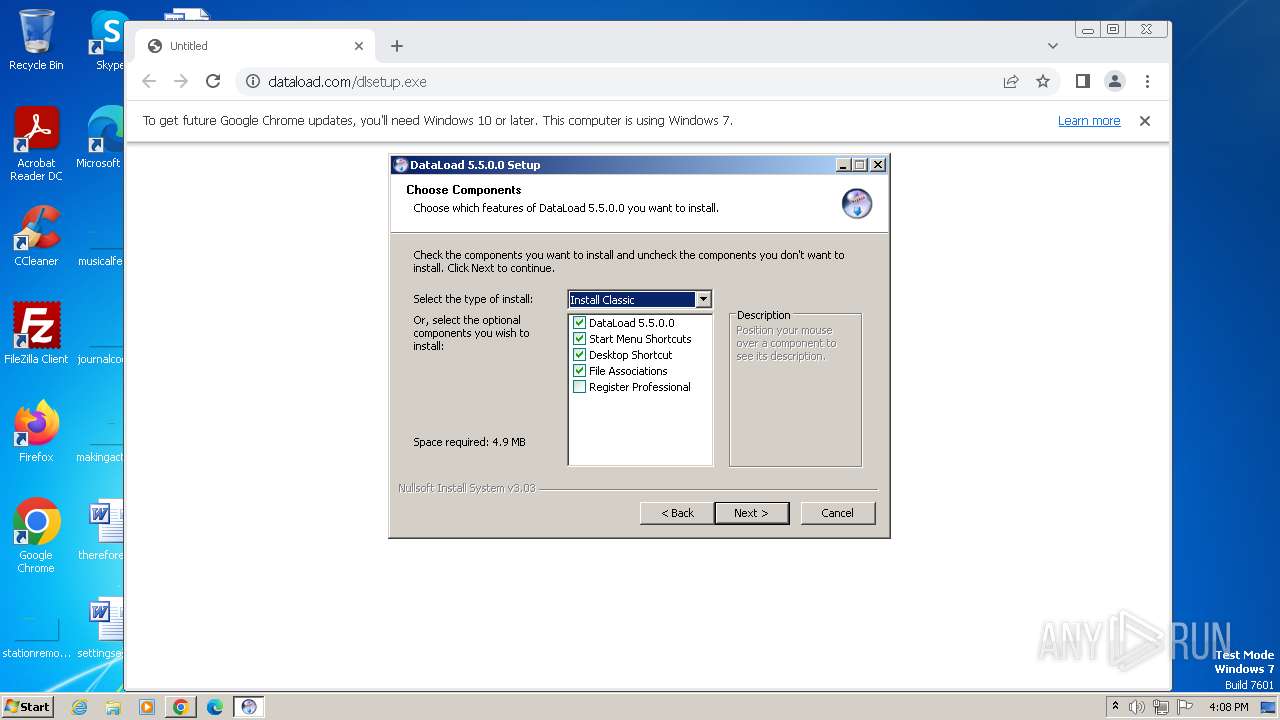The image size is (1280, 720).
Task: Open Microsoft Edge desktop shortcut
Action: tap(100, 138)
